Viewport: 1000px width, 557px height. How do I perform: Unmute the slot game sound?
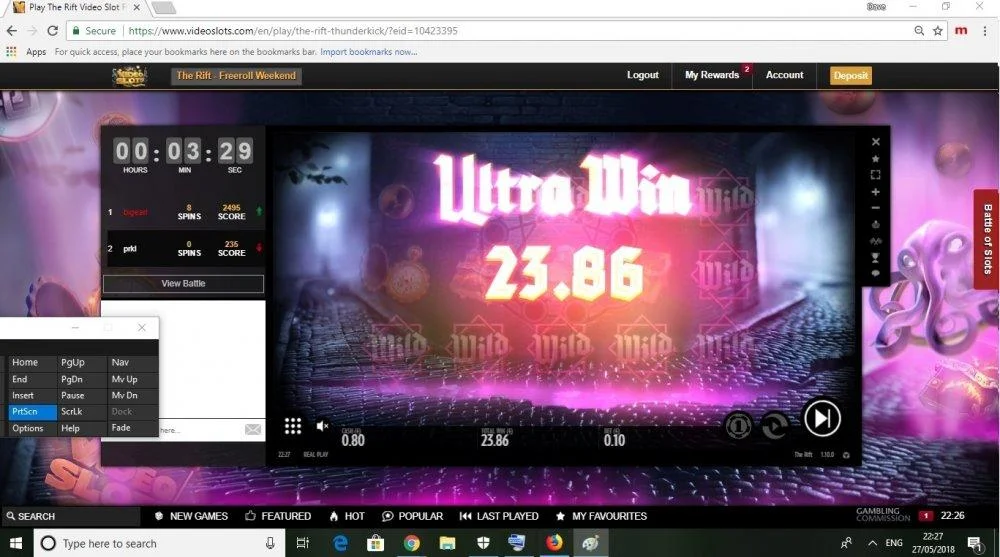click(323, 426)
